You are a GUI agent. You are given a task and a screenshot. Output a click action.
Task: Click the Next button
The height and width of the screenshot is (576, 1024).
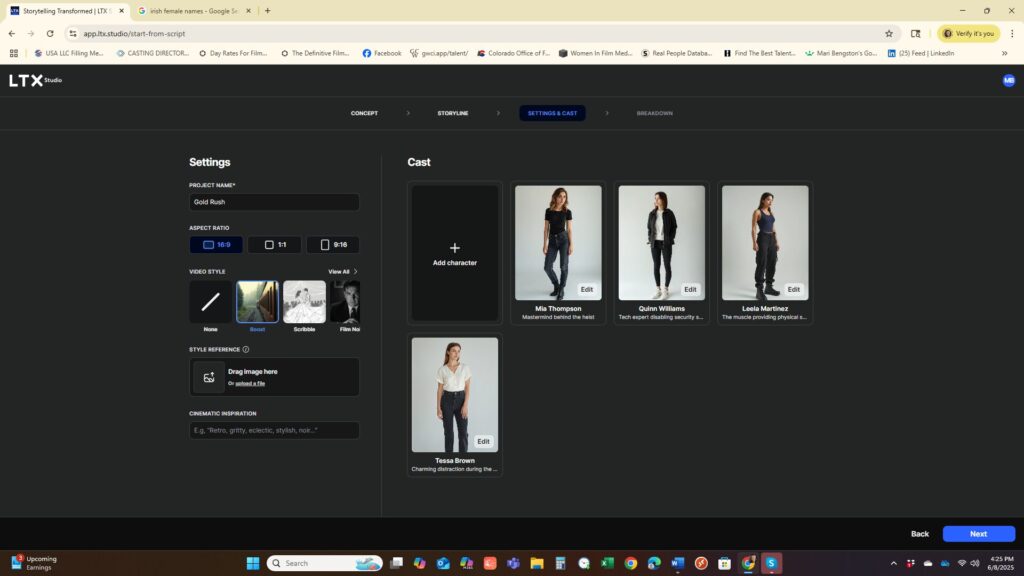tap(978, 534)
